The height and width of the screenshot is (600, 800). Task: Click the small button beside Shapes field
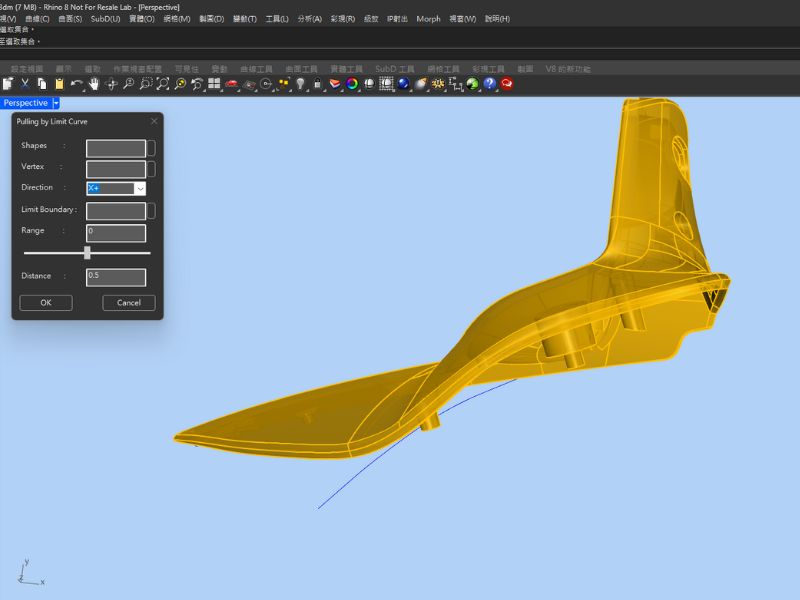pyautogui.click(x=151, y=147)
